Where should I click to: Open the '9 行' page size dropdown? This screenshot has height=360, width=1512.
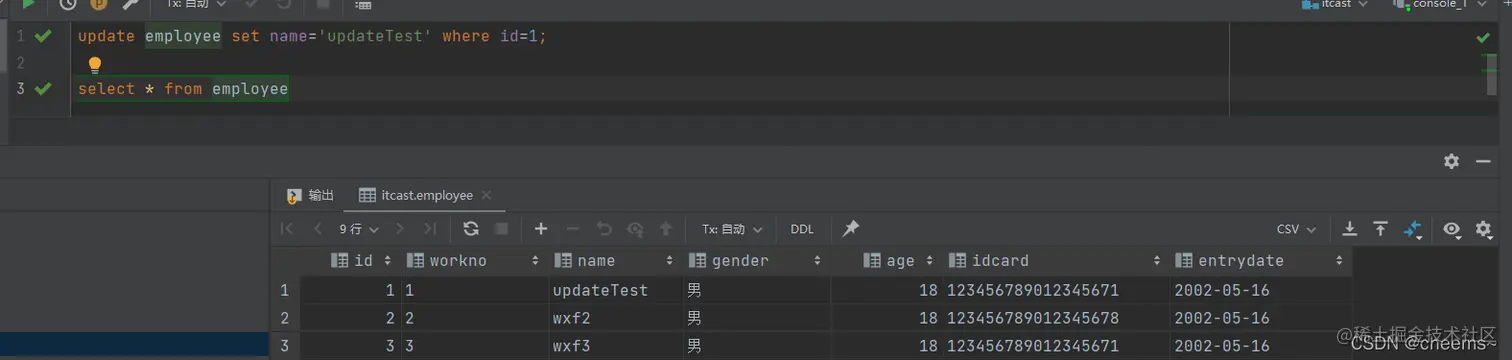pyautogui.click(x=360, y=229)
